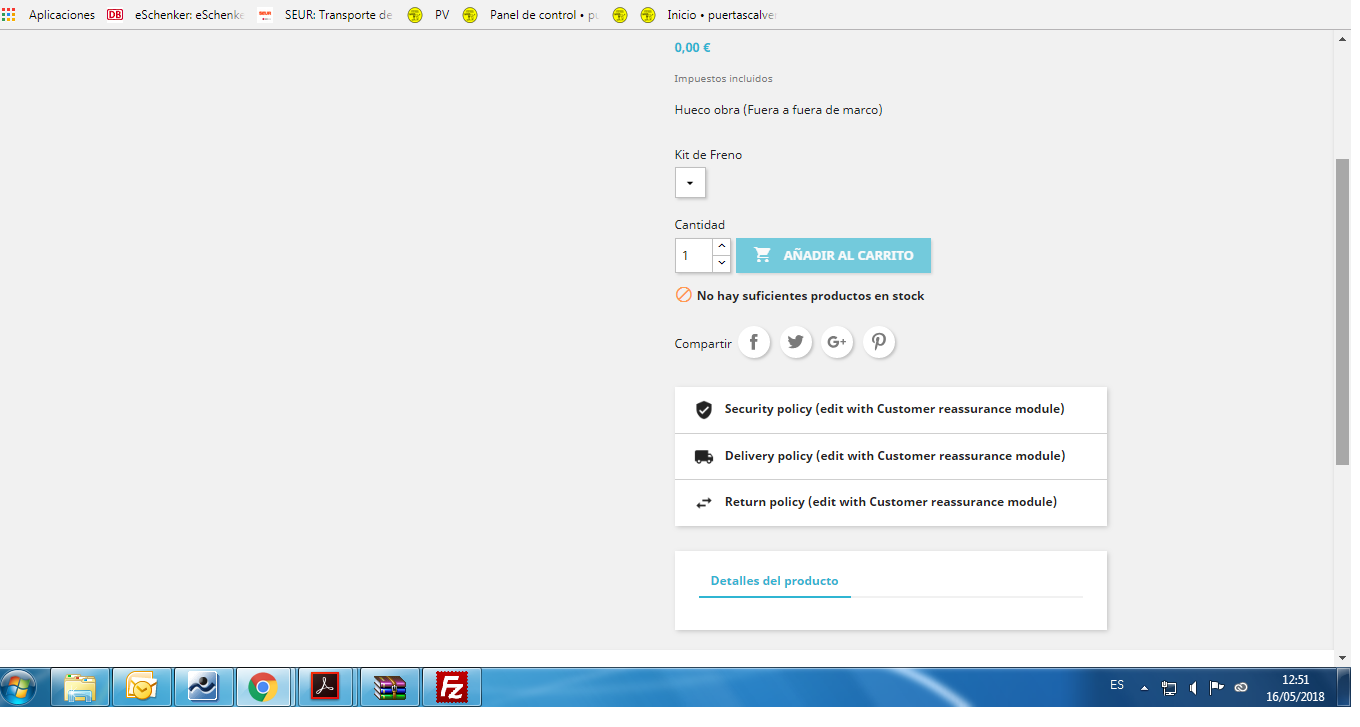
Task: Open Windows Explorer from the taskbar
Action: click(x=80, y=687)
